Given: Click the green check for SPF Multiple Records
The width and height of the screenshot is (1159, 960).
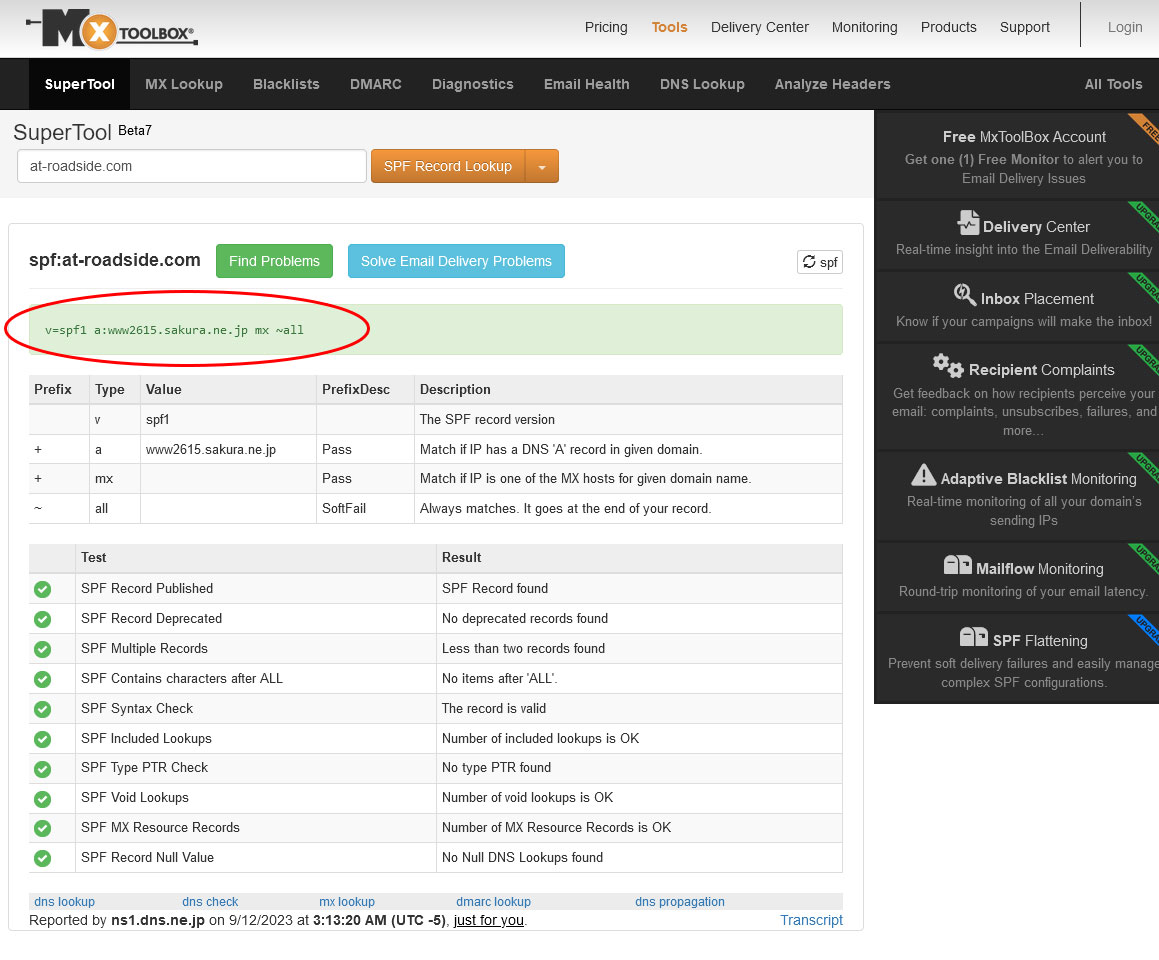Looking at the screenshot, I should tap(43, 649).
